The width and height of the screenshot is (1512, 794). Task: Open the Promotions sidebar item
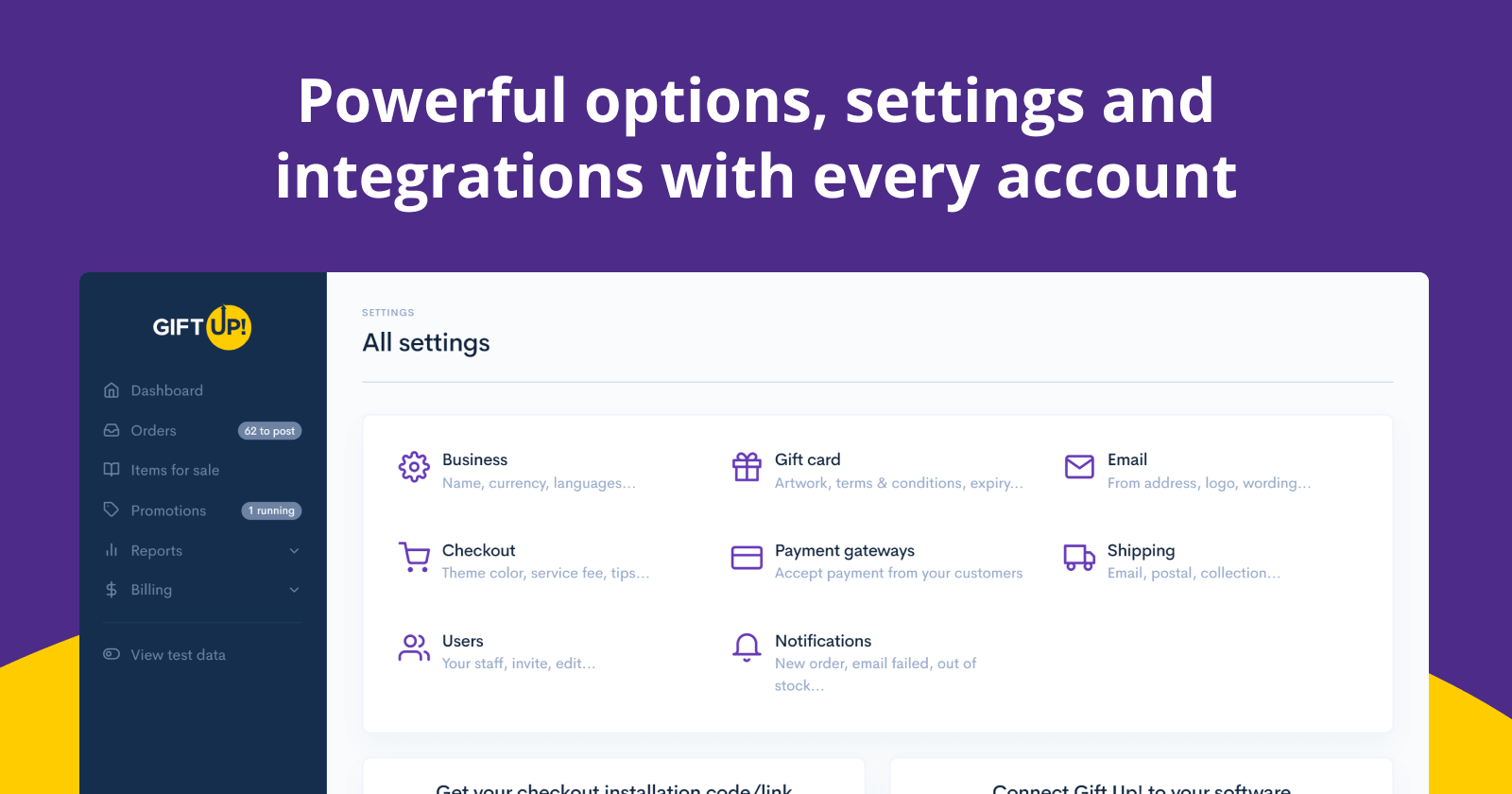point(168,510)
